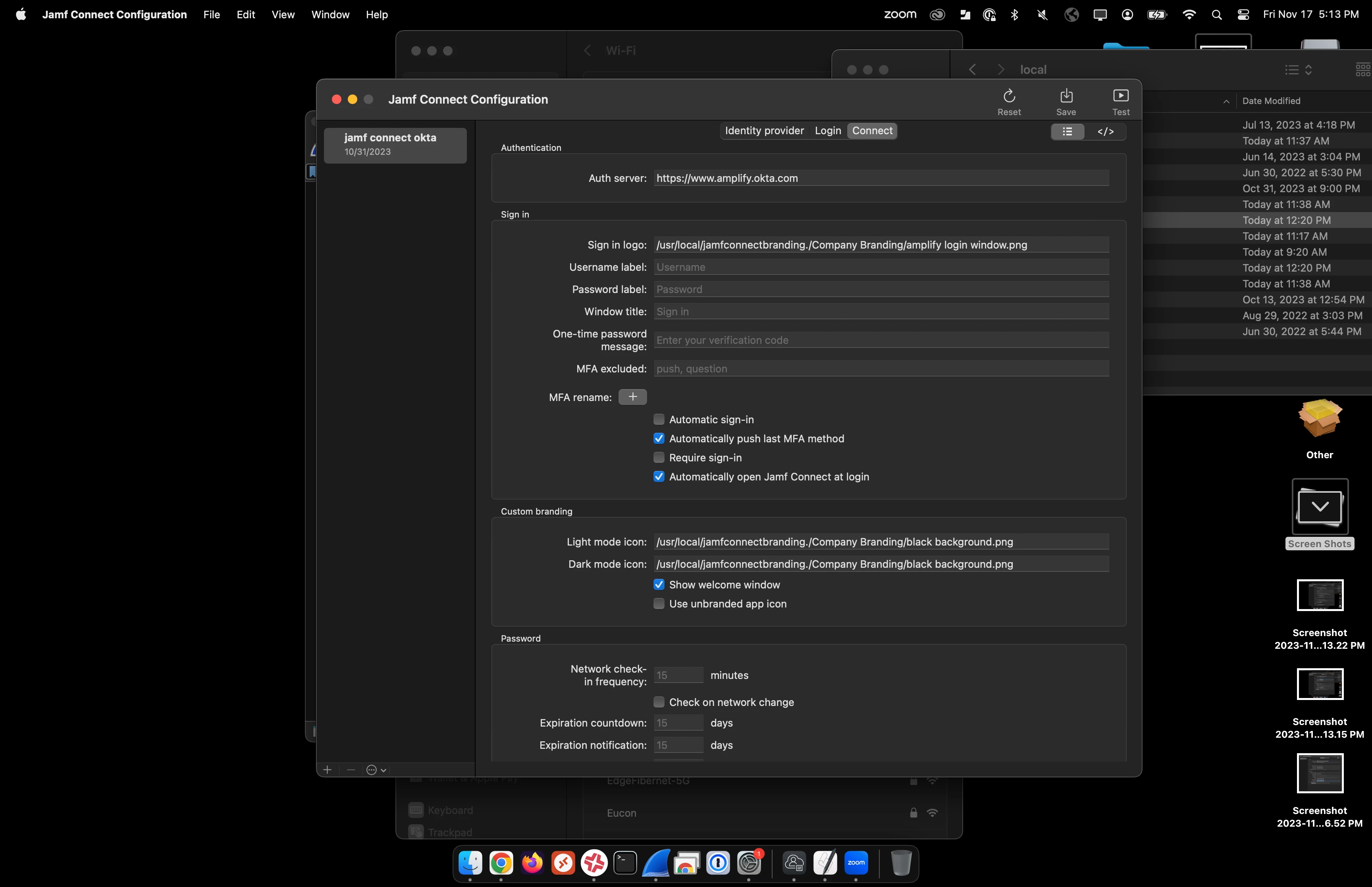The height and width of the screenshot is (887, 1372).
Task: Open Creative Cloud menu bar icon
Action: (937, 14)
